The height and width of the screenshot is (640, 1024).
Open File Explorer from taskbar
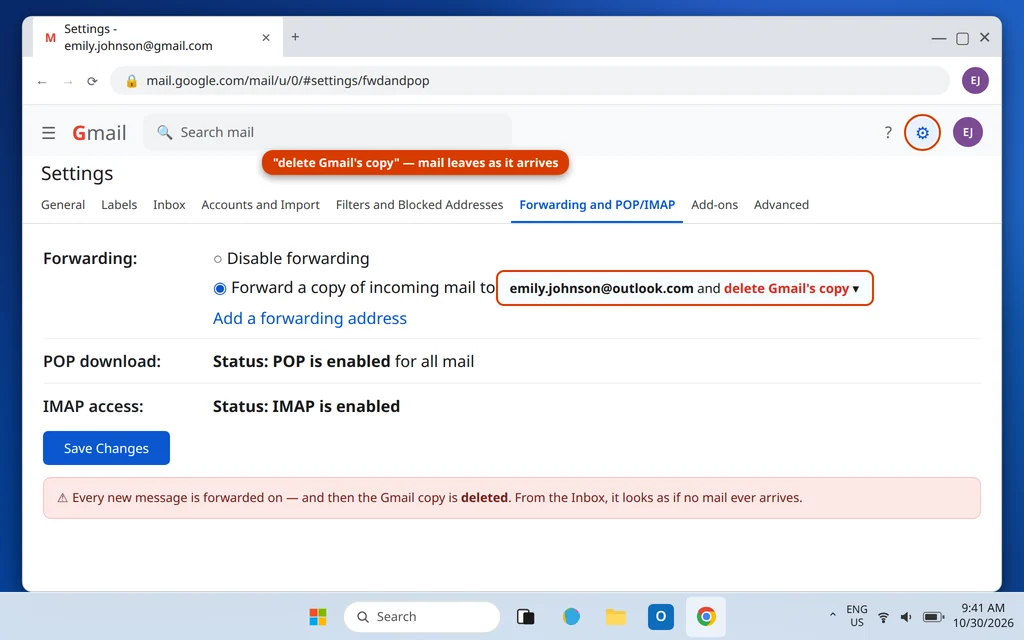tap(616, 616)
